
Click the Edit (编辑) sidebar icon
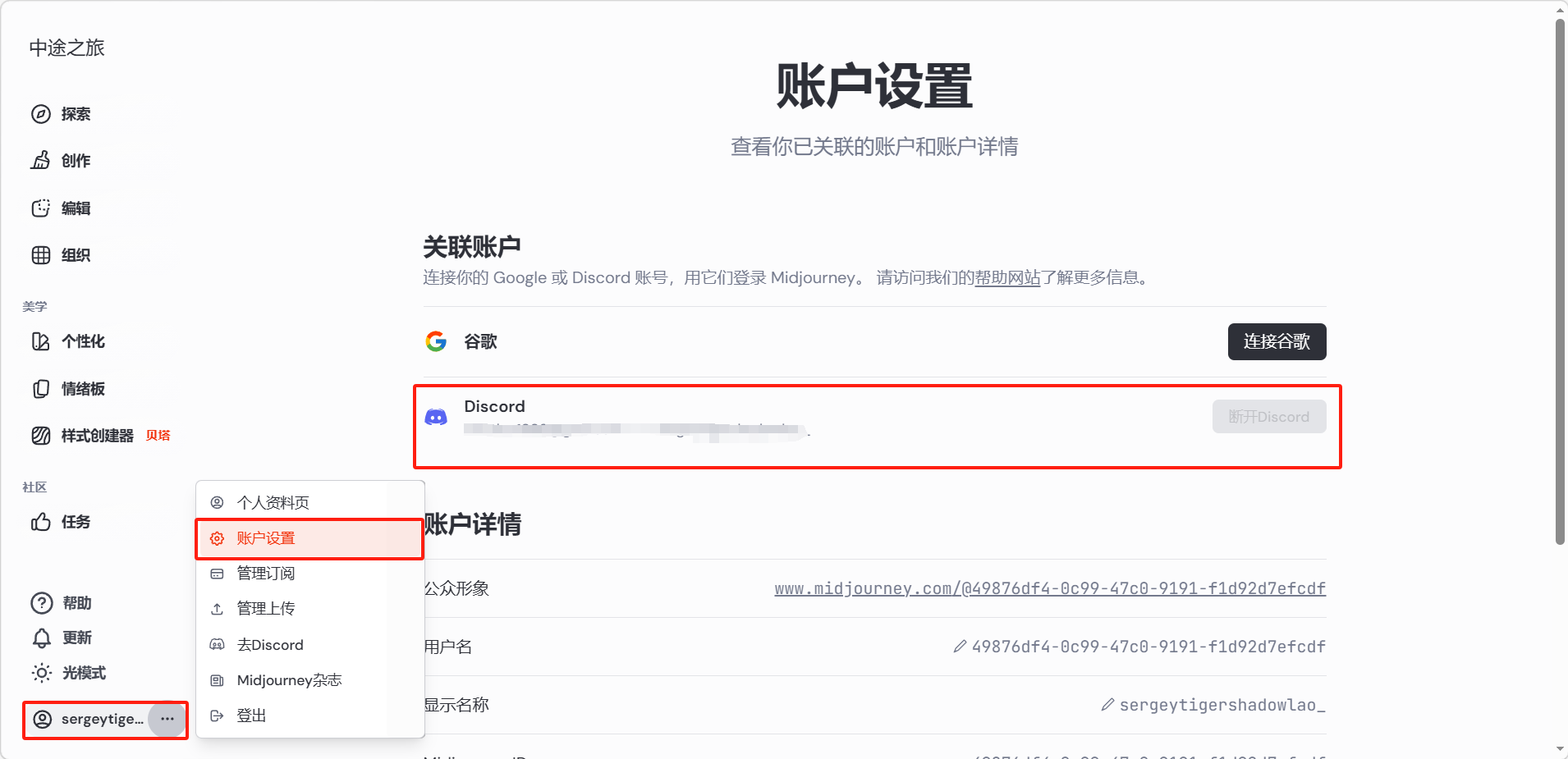(41, 208)
